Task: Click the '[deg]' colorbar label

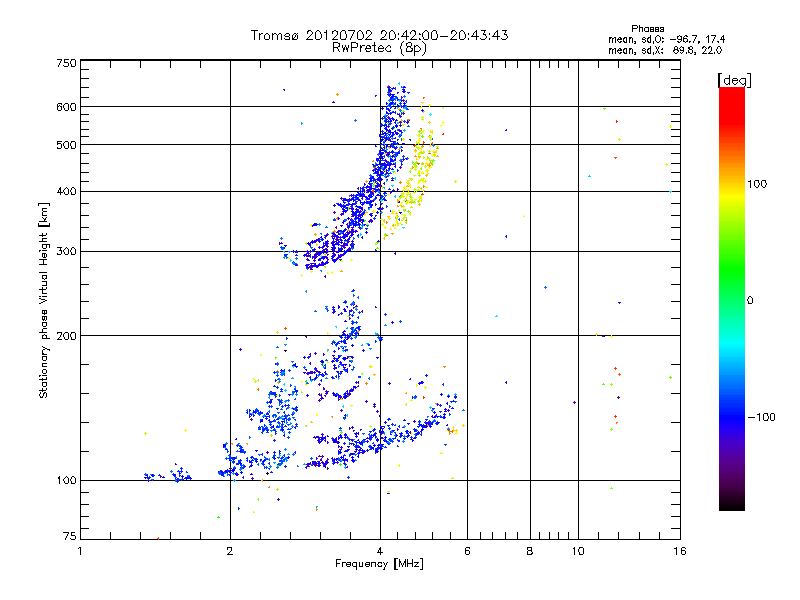Action: (734, 80)
